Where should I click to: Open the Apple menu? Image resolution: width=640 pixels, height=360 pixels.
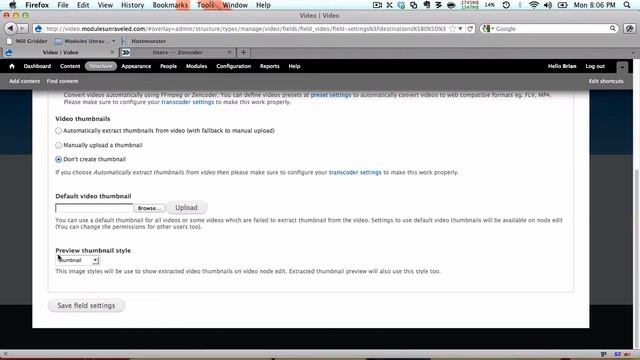coord(13,5)
